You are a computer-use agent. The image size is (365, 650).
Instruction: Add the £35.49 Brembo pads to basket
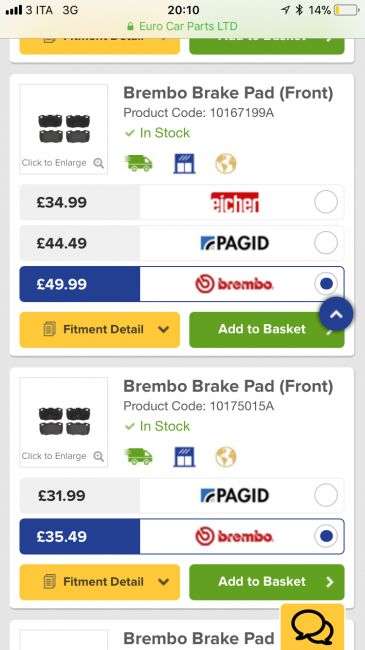267,582
